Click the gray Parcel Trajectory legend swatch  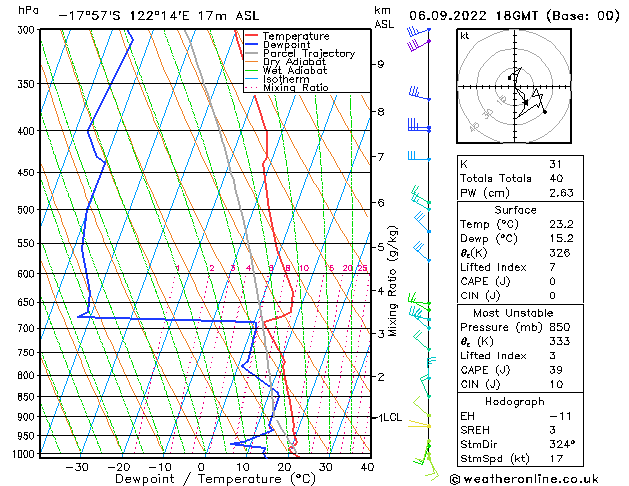pos(252,53)
